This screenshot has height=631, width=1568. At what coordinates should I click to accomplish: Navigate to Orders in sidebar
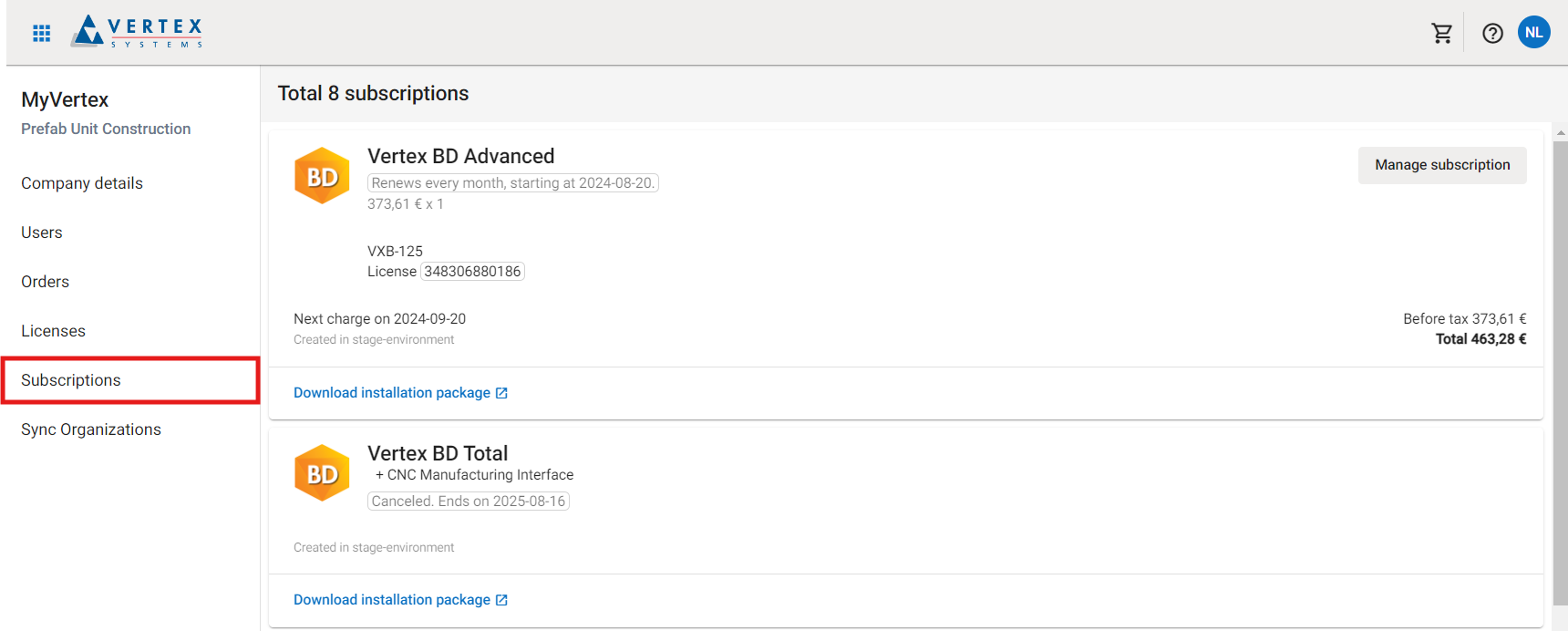click(x=46, y=282)
